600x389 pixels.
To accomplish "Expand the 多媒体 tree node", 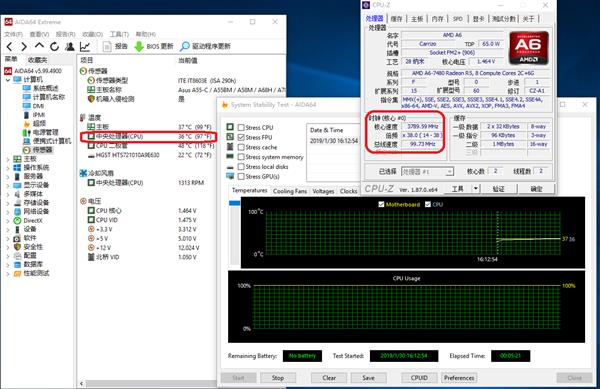I will click(x=8, y=194).
